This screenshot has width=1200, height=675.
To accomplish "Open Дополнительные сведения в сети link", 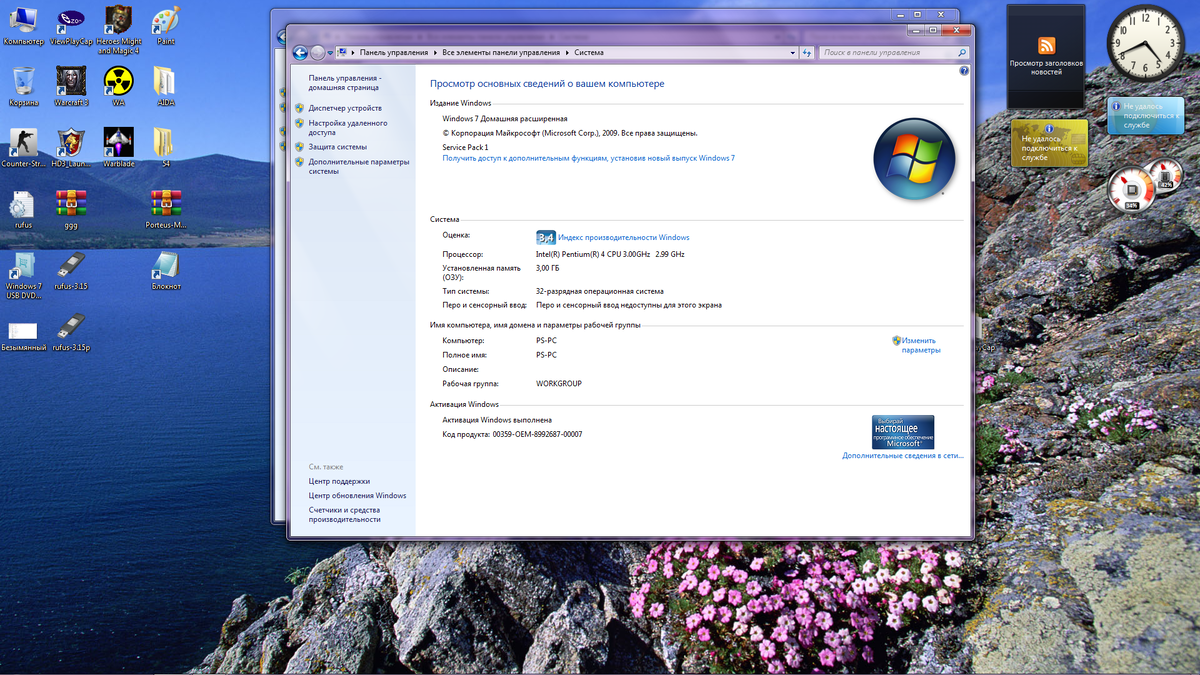I will (x=903, y=455).
